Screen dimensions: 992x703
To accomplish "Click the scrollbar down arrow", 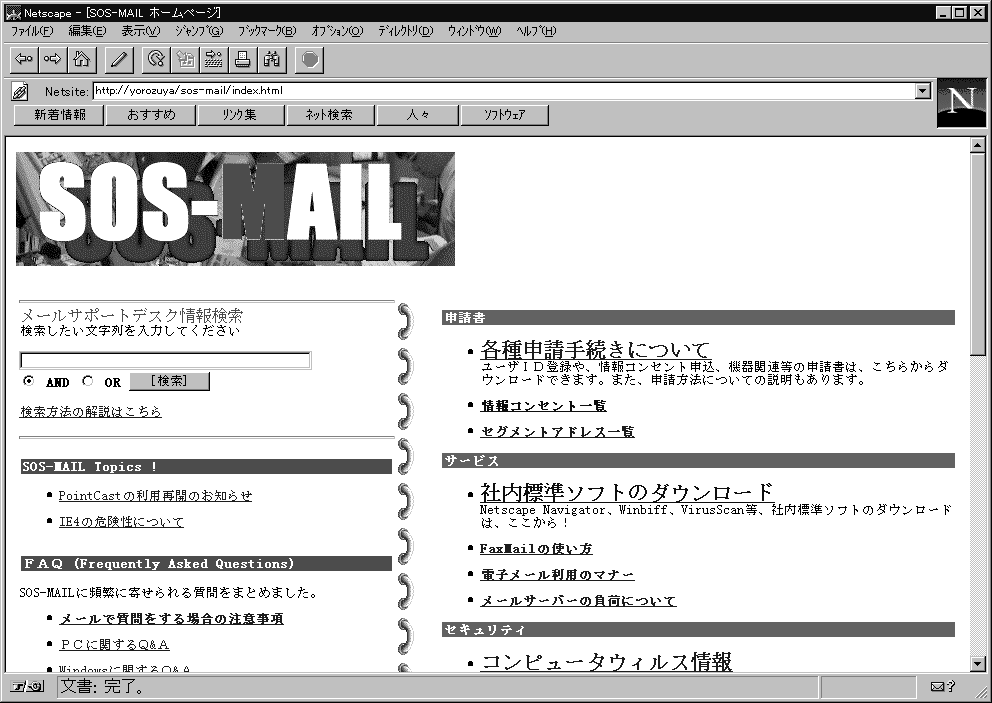I will pos(977,664).
